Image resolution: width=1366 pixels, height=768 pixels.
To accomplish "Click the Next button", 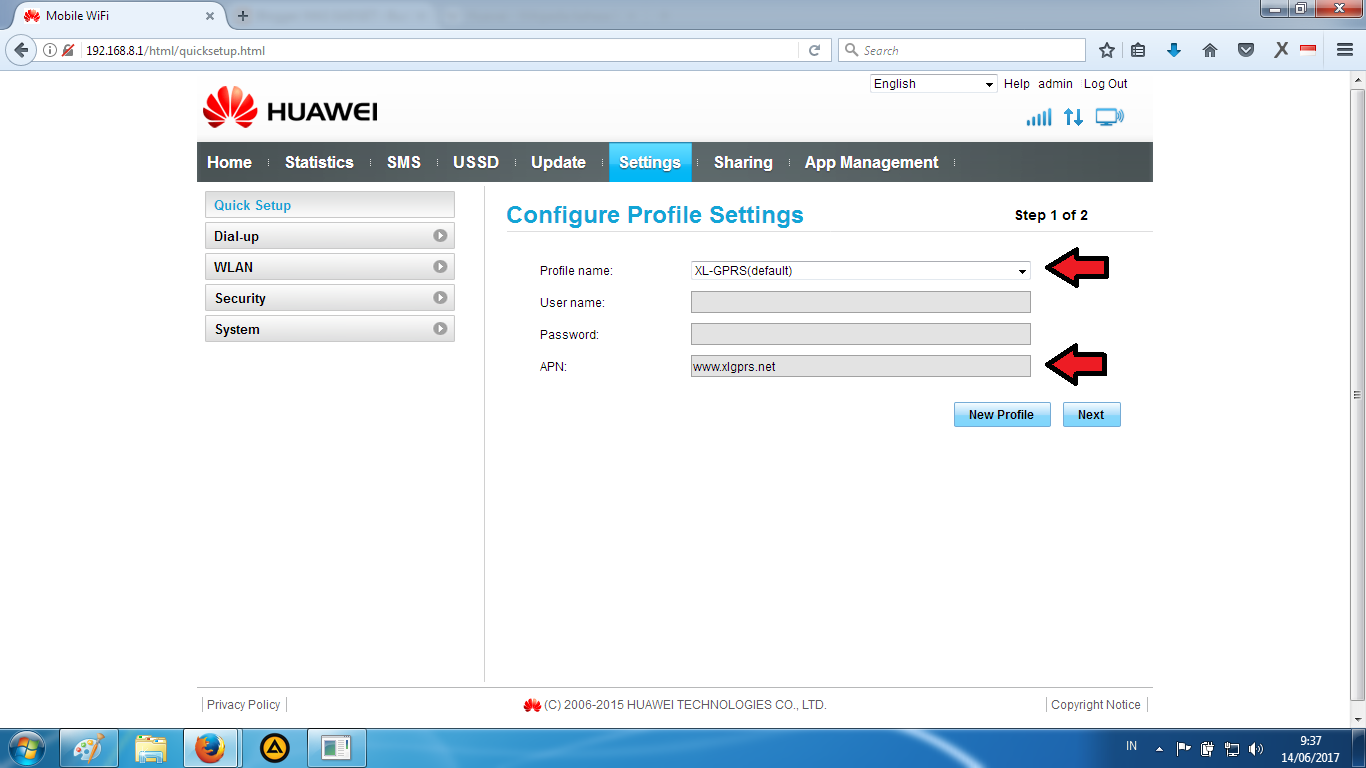I will [x=1091, y=415].
